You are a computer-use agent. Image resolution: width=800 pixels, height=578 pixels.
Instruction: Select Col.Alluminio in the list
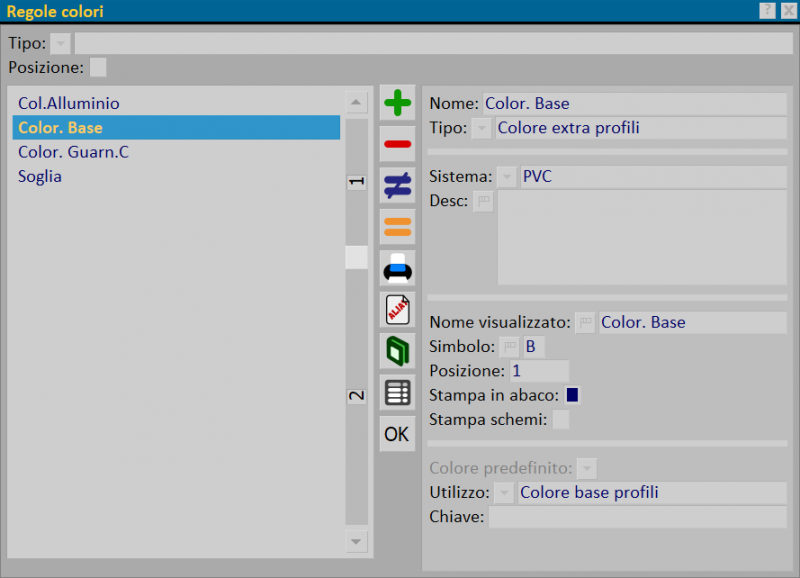tap(176, 103)
